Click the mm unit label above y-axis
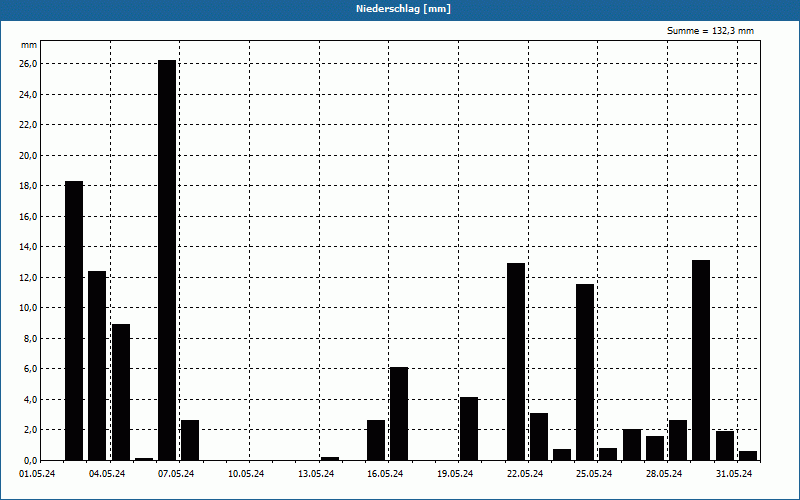This screenshot has width=800, height=500. (29, 46)
